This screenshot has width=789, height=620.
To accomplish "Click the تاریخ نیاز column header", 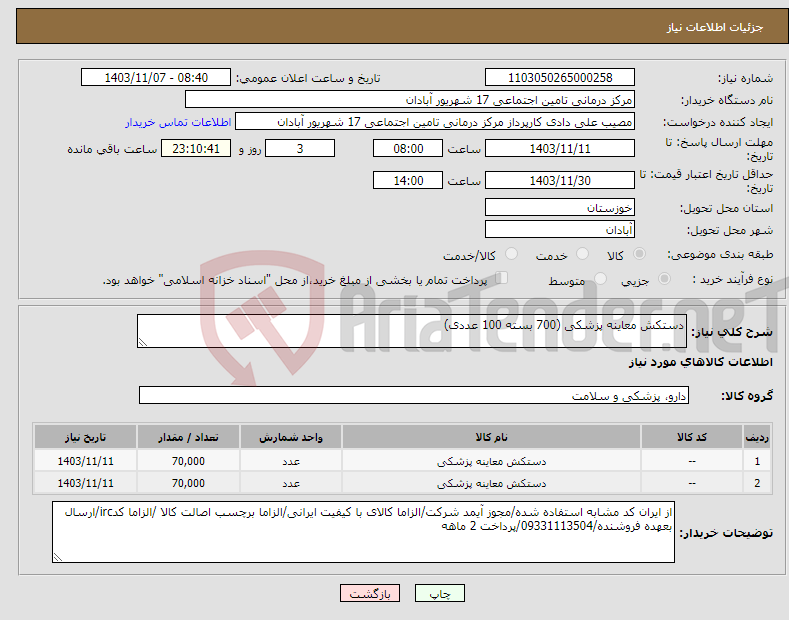I will (x=86, y=437).
